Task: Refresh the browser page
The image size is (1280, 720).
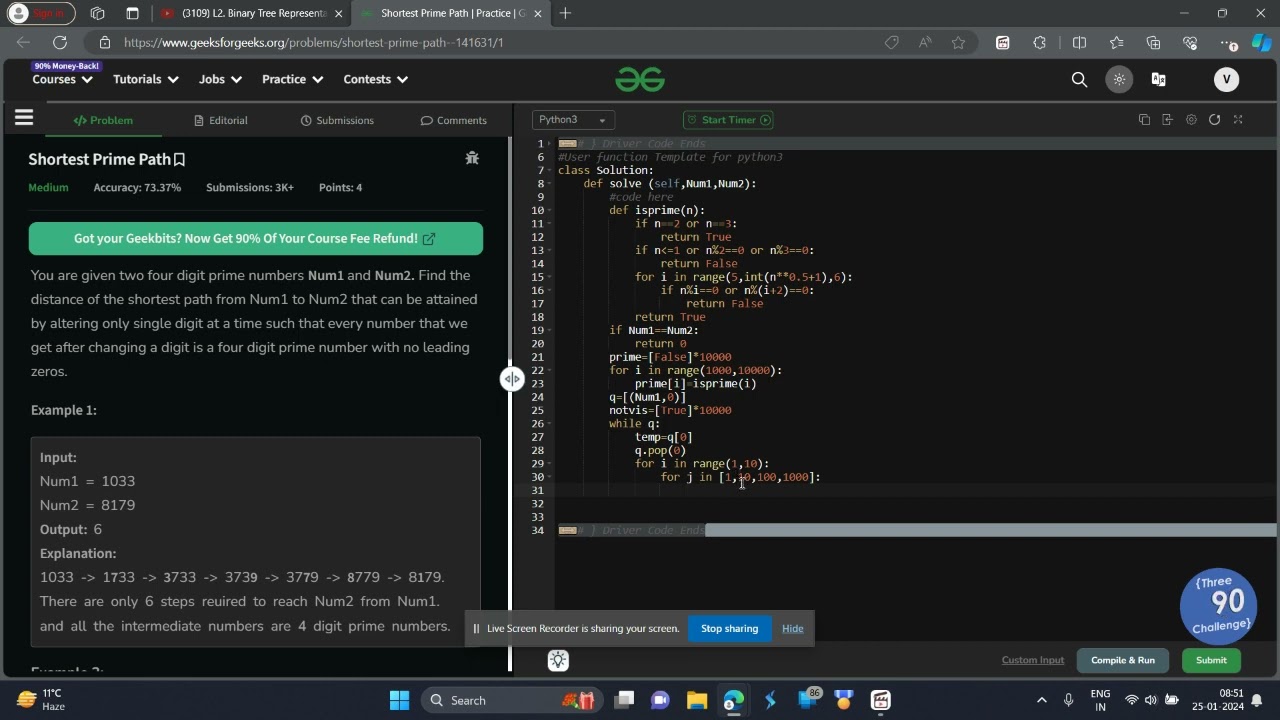Action: [60, 43]
